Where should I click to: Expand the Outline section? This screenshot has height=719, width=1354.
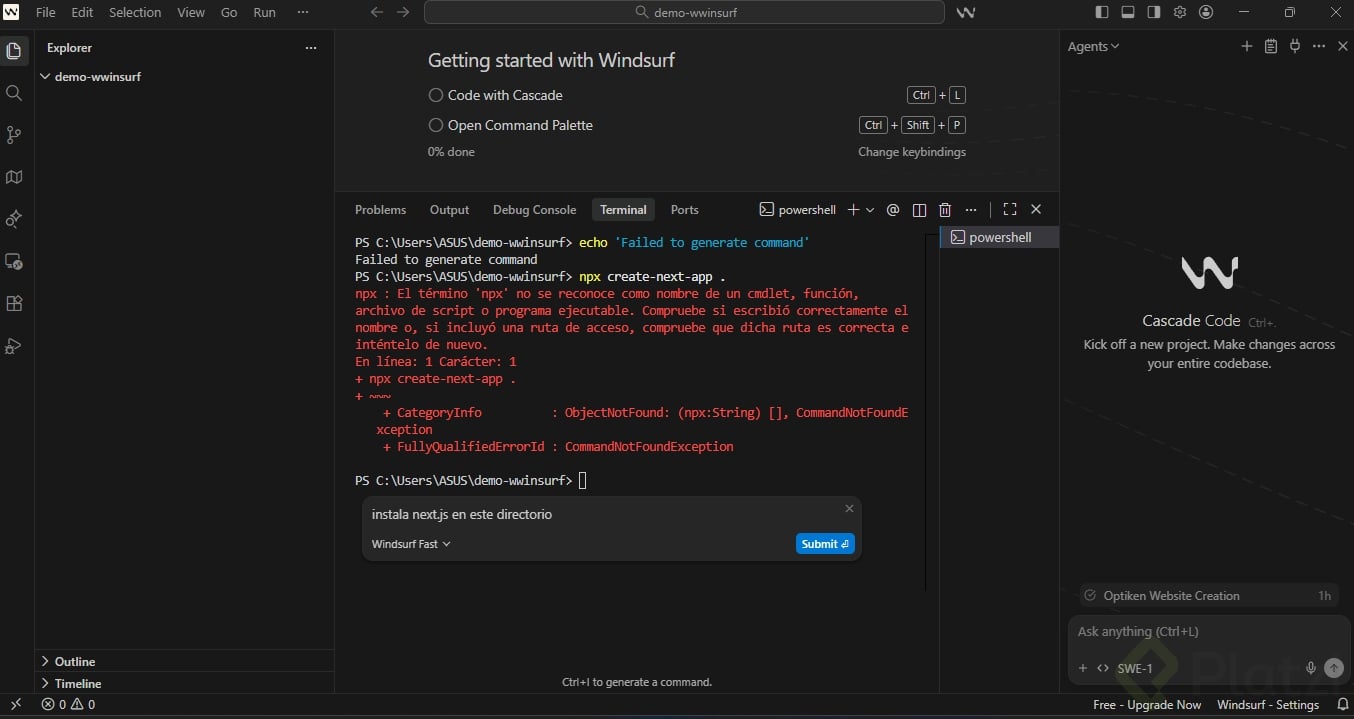point(75,662)
